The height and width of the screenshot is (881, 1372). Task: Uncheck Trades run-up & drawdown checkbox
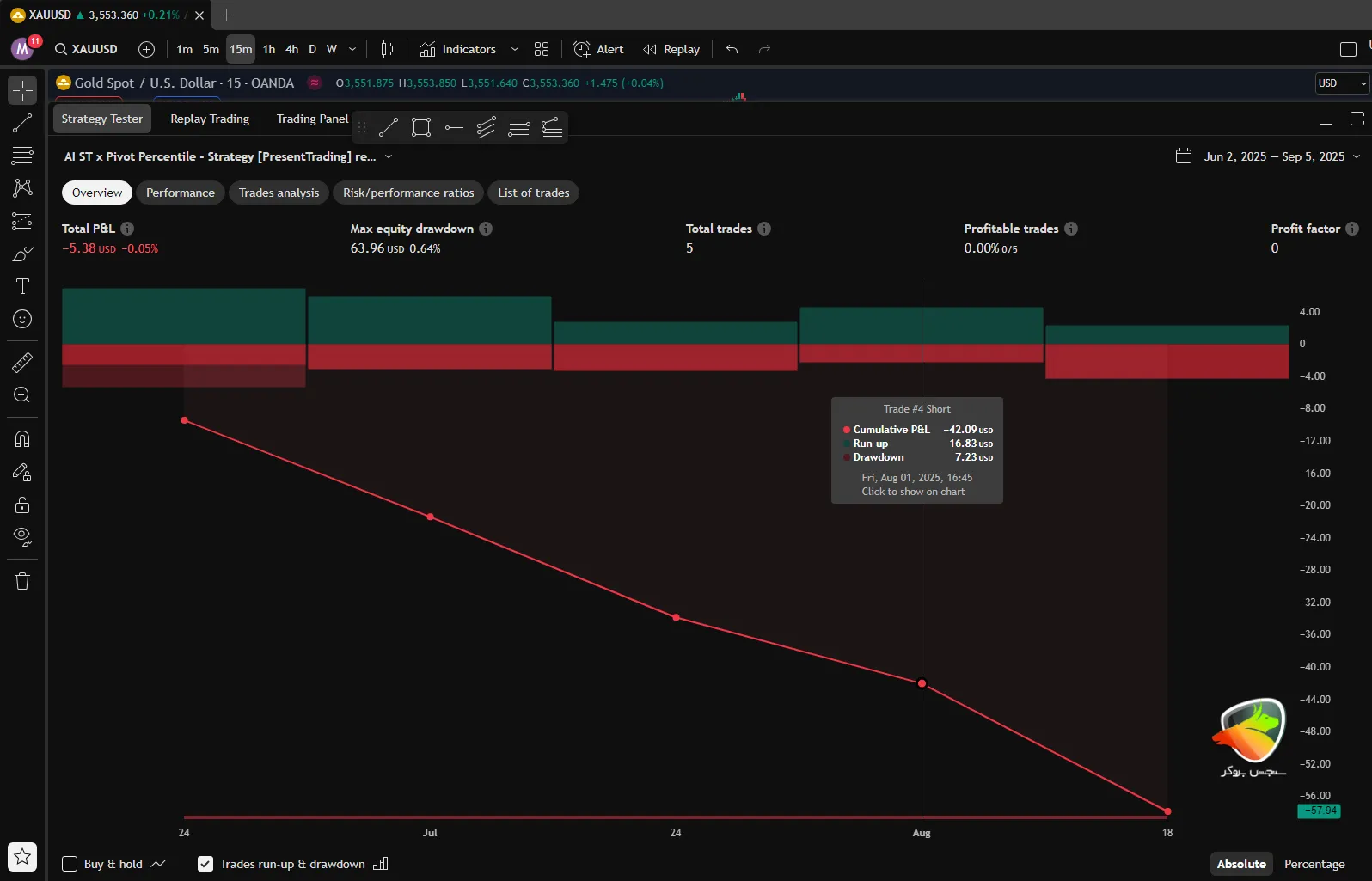pyautogui.click(x=205, y=864)
